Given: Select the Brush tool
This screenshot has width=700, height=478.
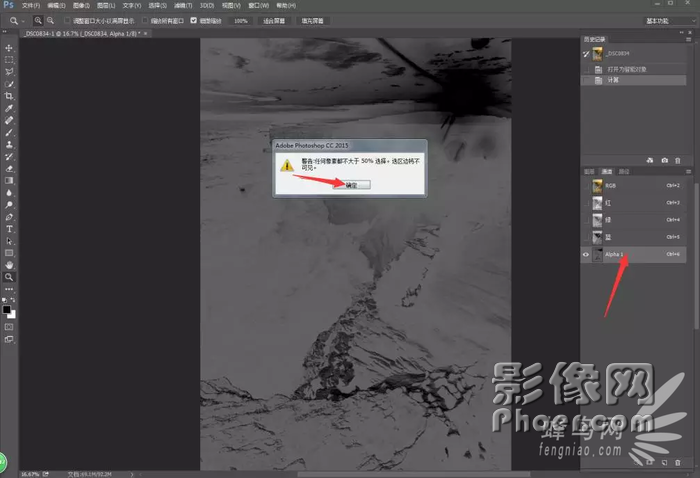Looking at the screenshot, I should pos(8,132).
